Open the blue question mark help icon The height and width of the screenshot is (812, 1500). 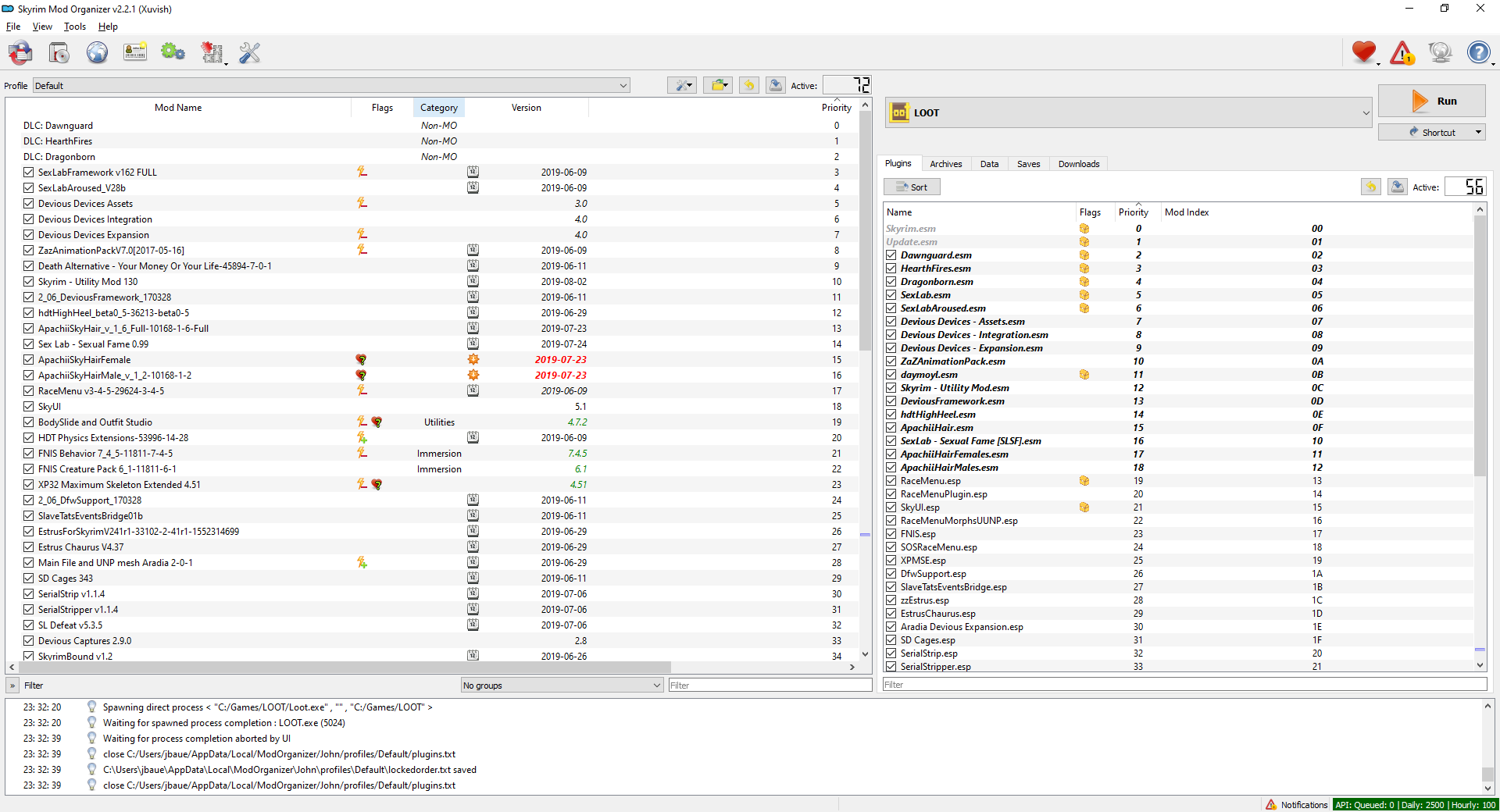1479,53
